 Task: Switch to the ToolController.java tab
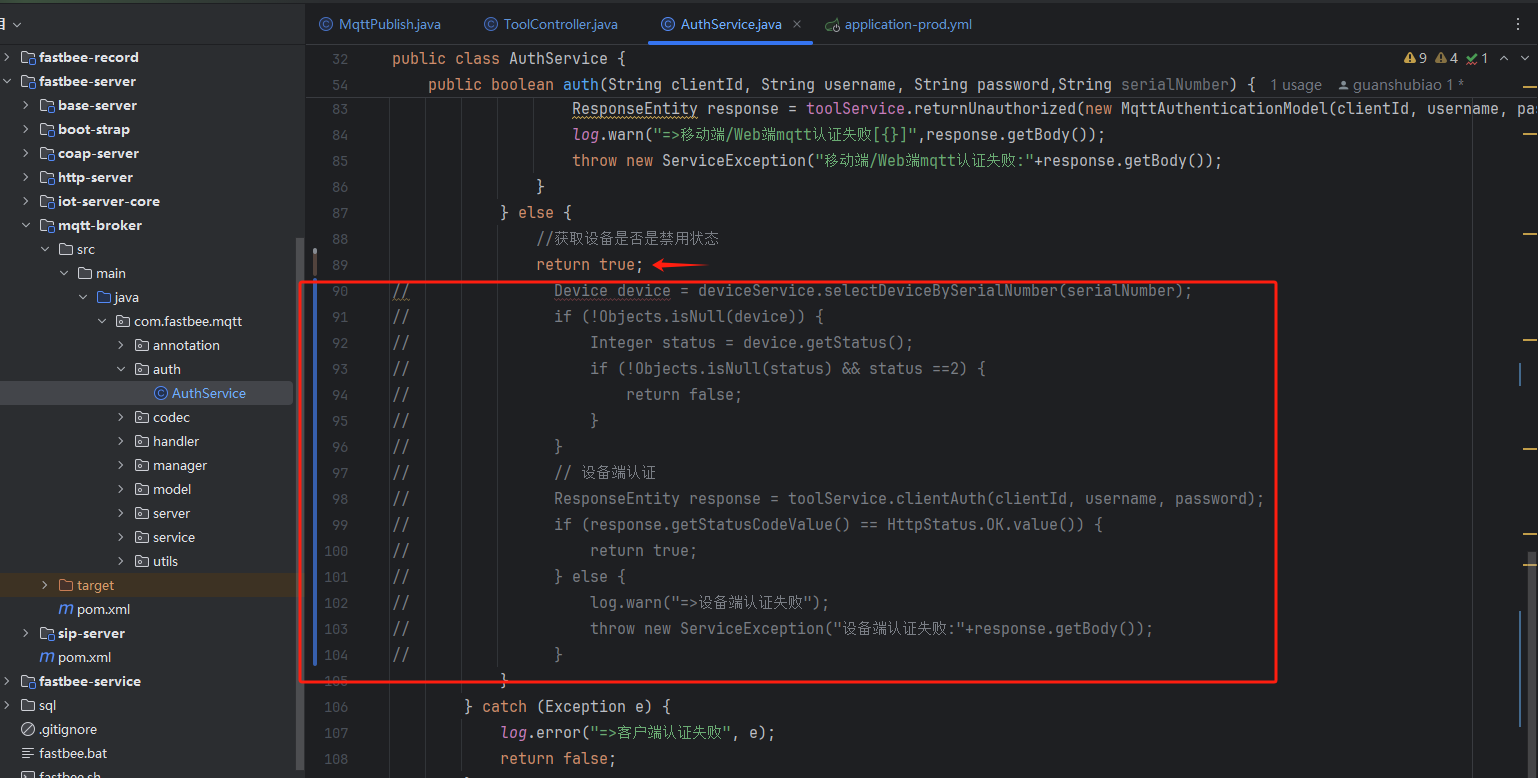point(550,24)
